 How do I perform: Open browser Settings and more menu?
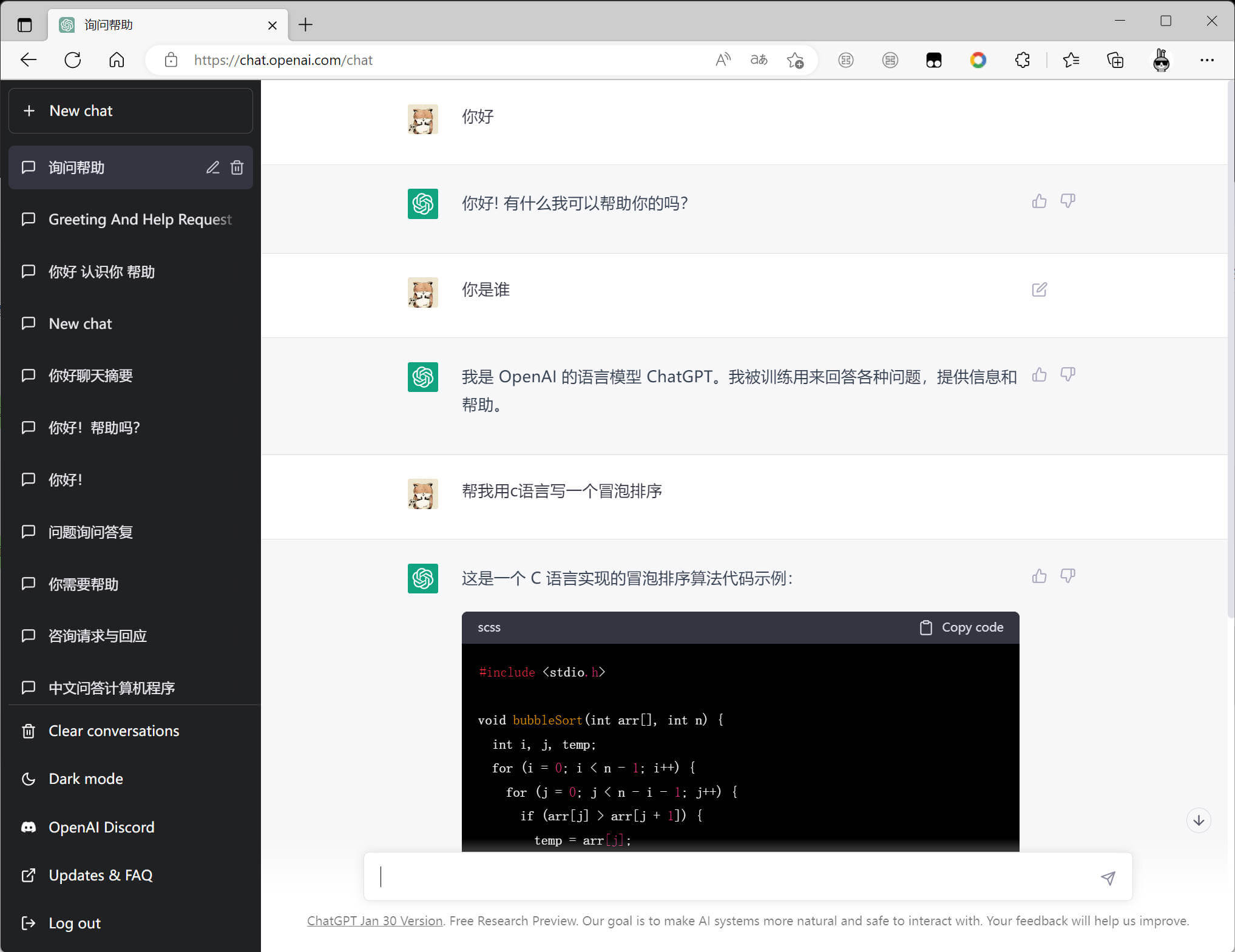coord(1206,60)
